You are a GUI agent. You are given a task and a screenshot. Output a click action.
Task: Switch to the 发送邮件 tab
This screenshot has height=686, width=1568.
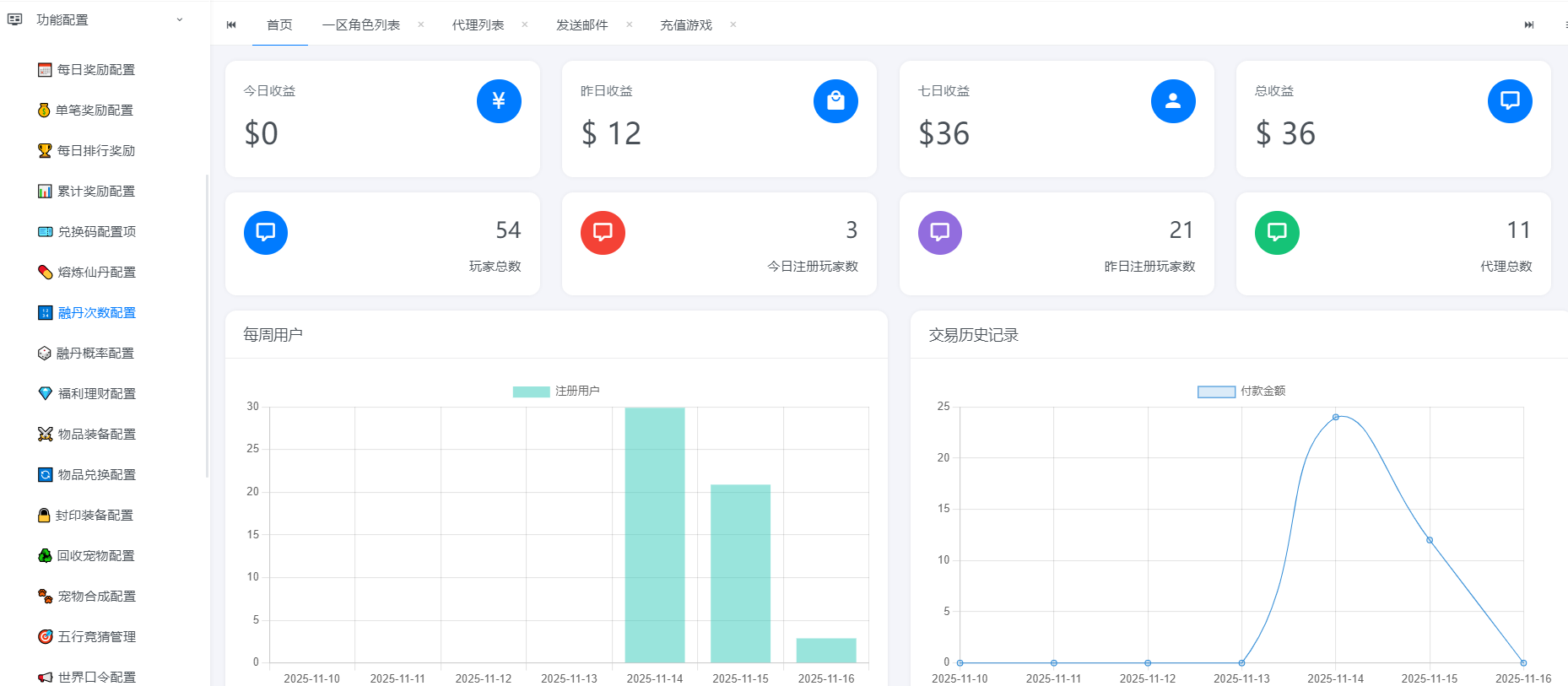tap(581, 25)
